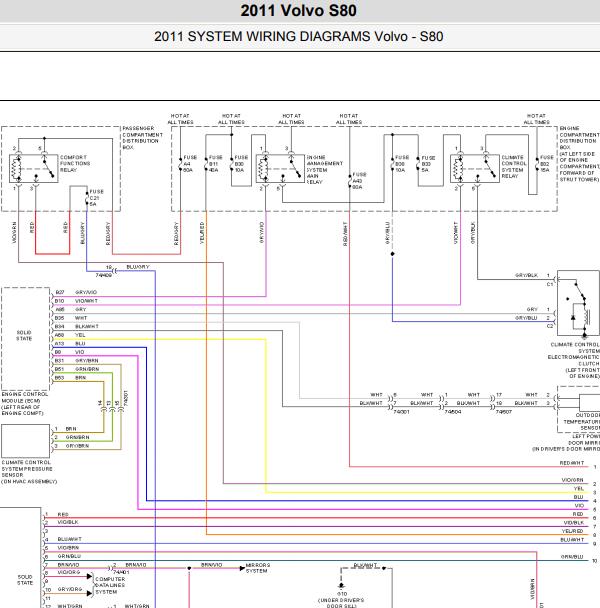The image size is (600, 608).
Task: Select the "ENGINE MANAGEMENT SYSTEM MAIN RELAY" label
Action: point(325,169)
